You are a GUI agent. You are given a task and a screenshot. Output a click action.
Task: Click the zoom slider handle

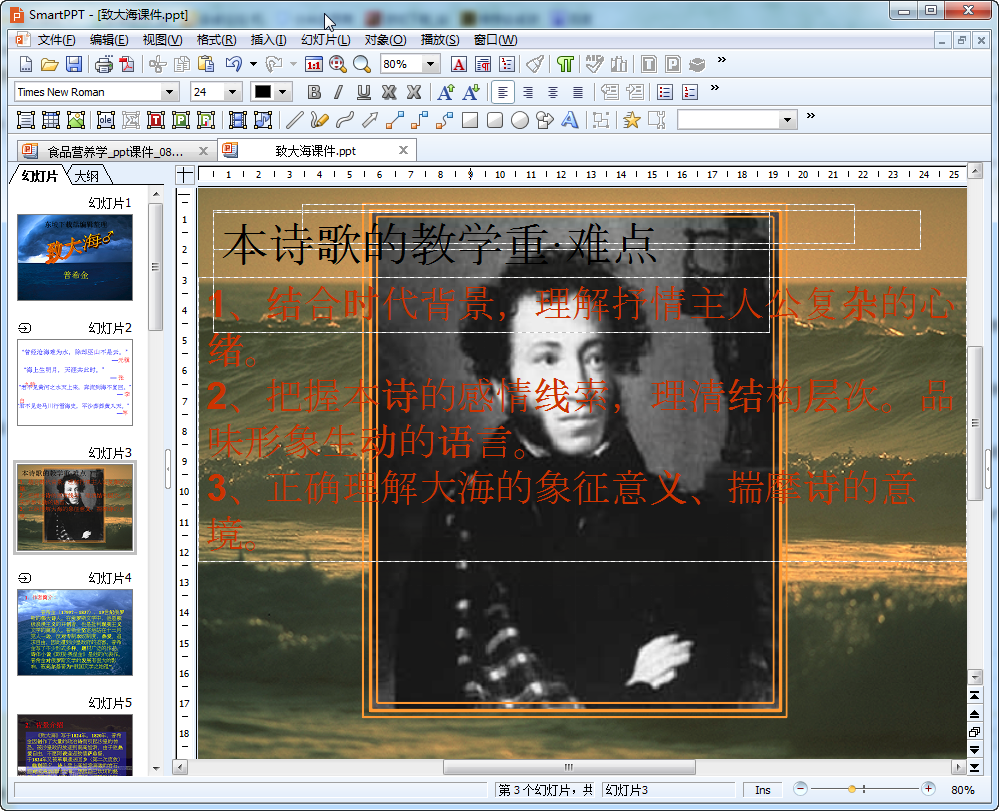pyautogui.click(x=852, y=789)
